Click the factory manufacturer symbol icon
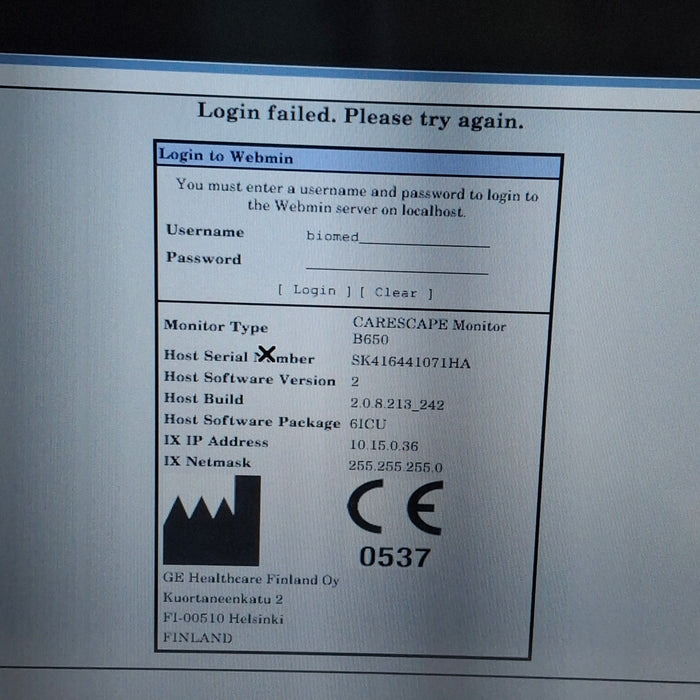Image resolution: width=700 pixels, height=700 pixels. point(212,521)
